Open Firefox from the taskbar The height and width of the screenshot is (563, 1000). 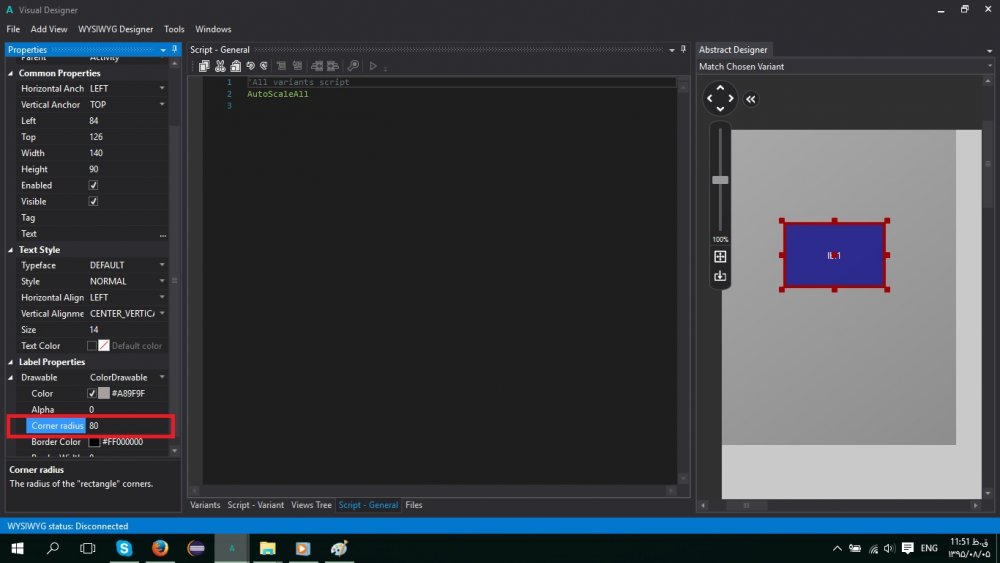[160, 548]
